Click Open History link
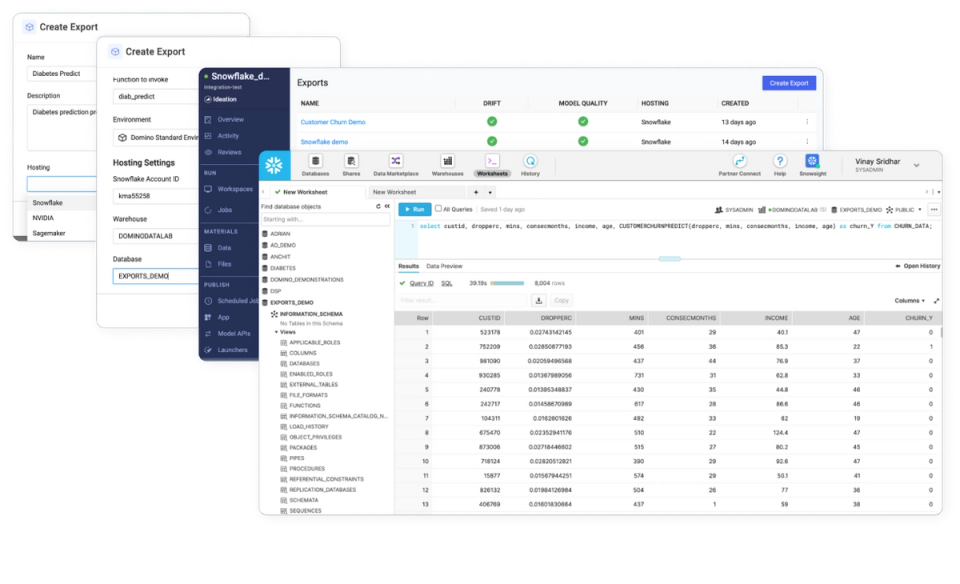 click(917, 266)
